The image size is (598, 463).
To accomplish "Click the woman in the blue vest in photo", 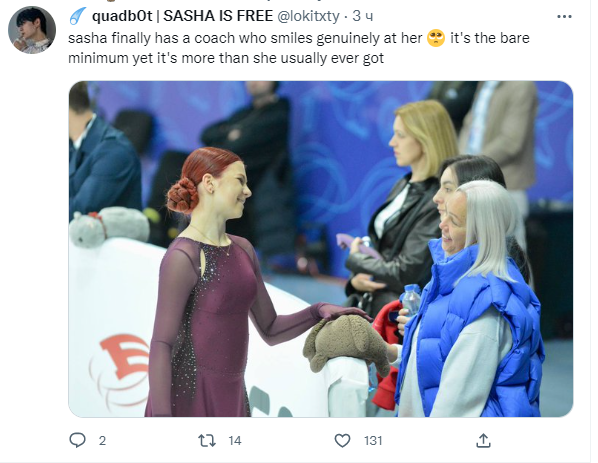I will pyautogui.click(x=471, y=299).
